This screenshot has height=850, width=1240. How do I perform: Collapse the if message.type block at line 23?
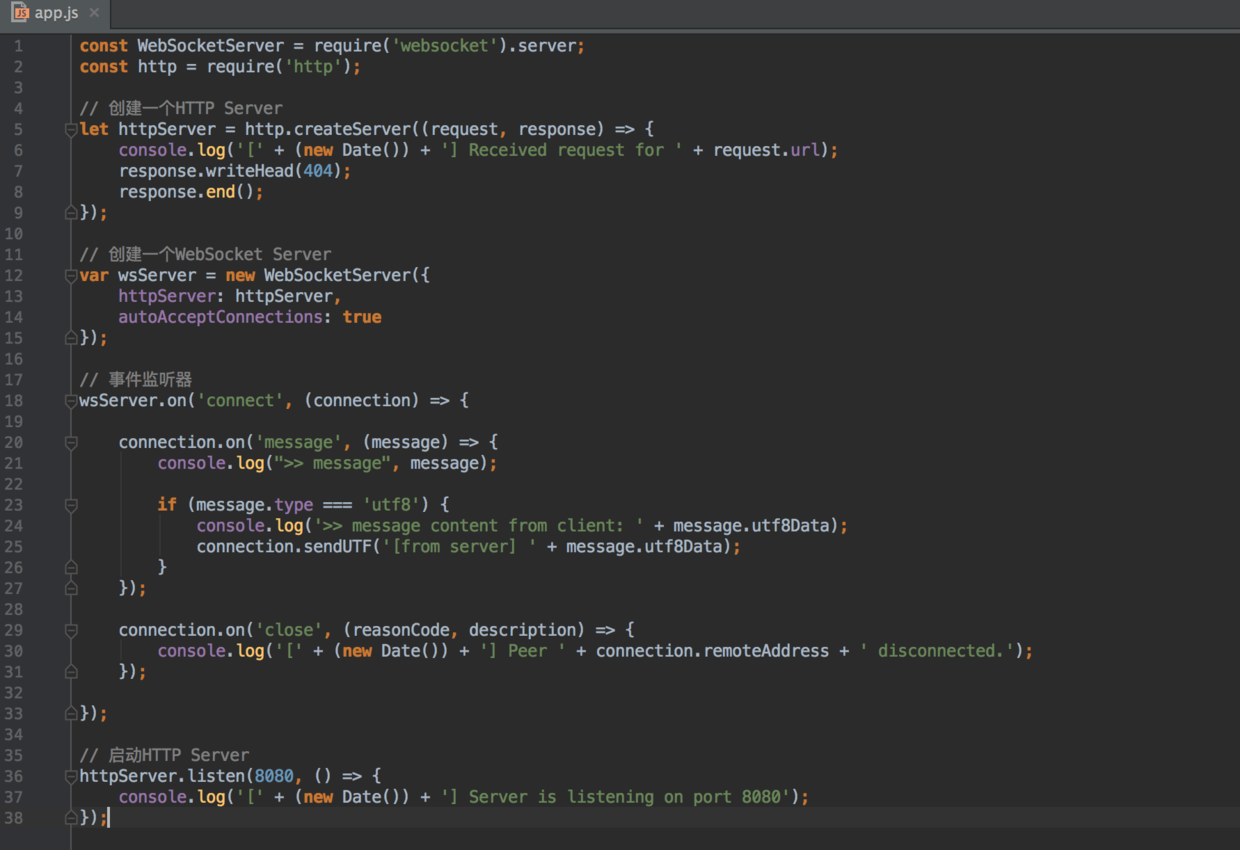coord(71,506)
